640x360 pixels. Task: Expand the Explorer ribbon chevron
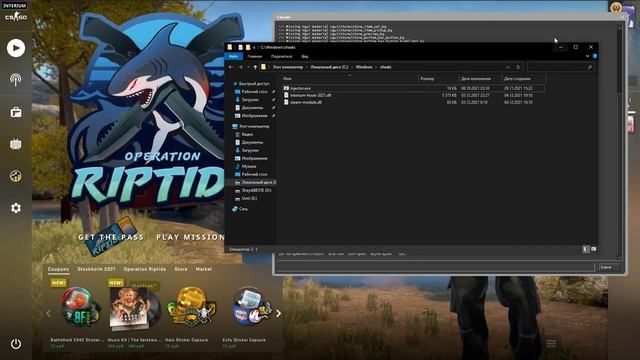click(x=587, y=56)
